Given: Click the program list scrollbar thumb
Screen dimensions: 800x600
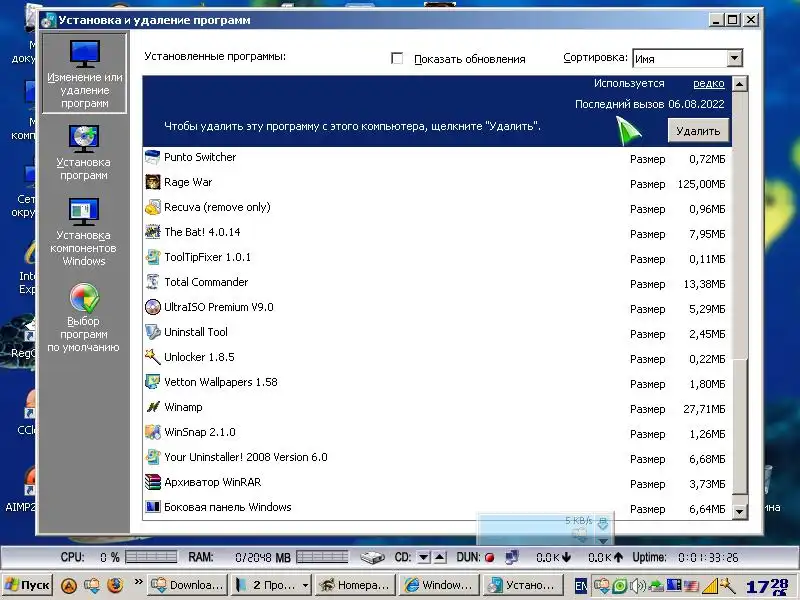Looking at the screenshot, I should point(740,426).
